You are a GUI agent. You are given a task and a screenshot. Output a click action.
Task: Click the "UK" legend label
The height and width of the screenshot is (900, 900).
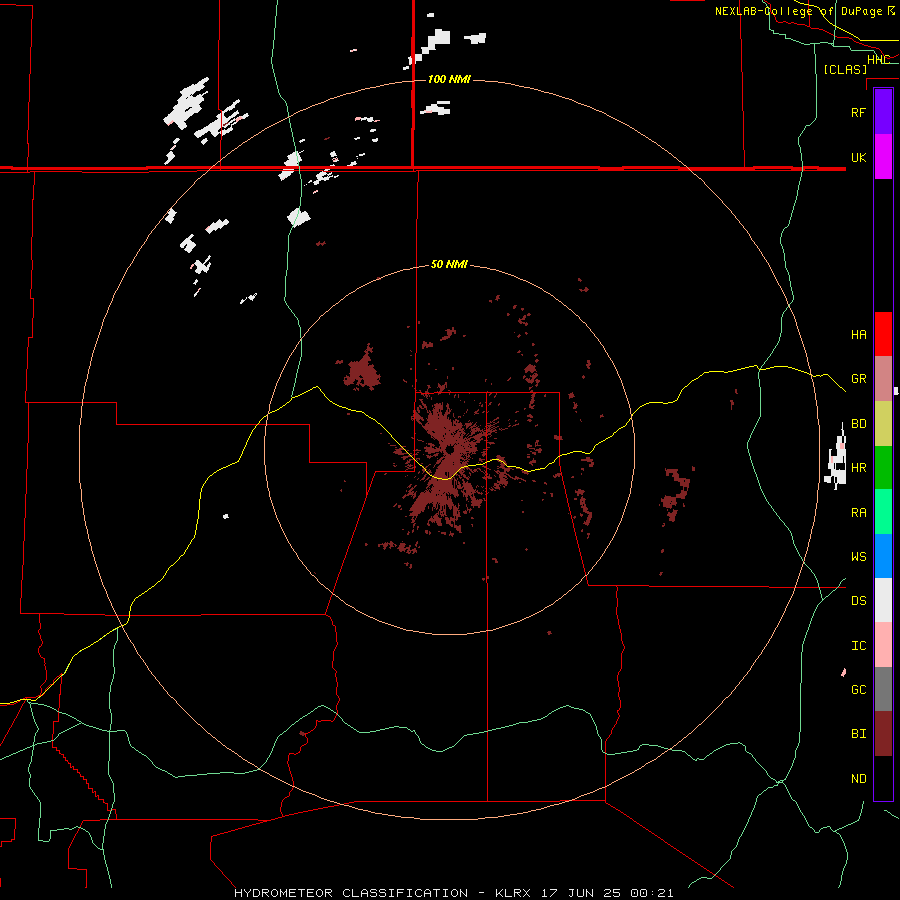pos(858,157)
